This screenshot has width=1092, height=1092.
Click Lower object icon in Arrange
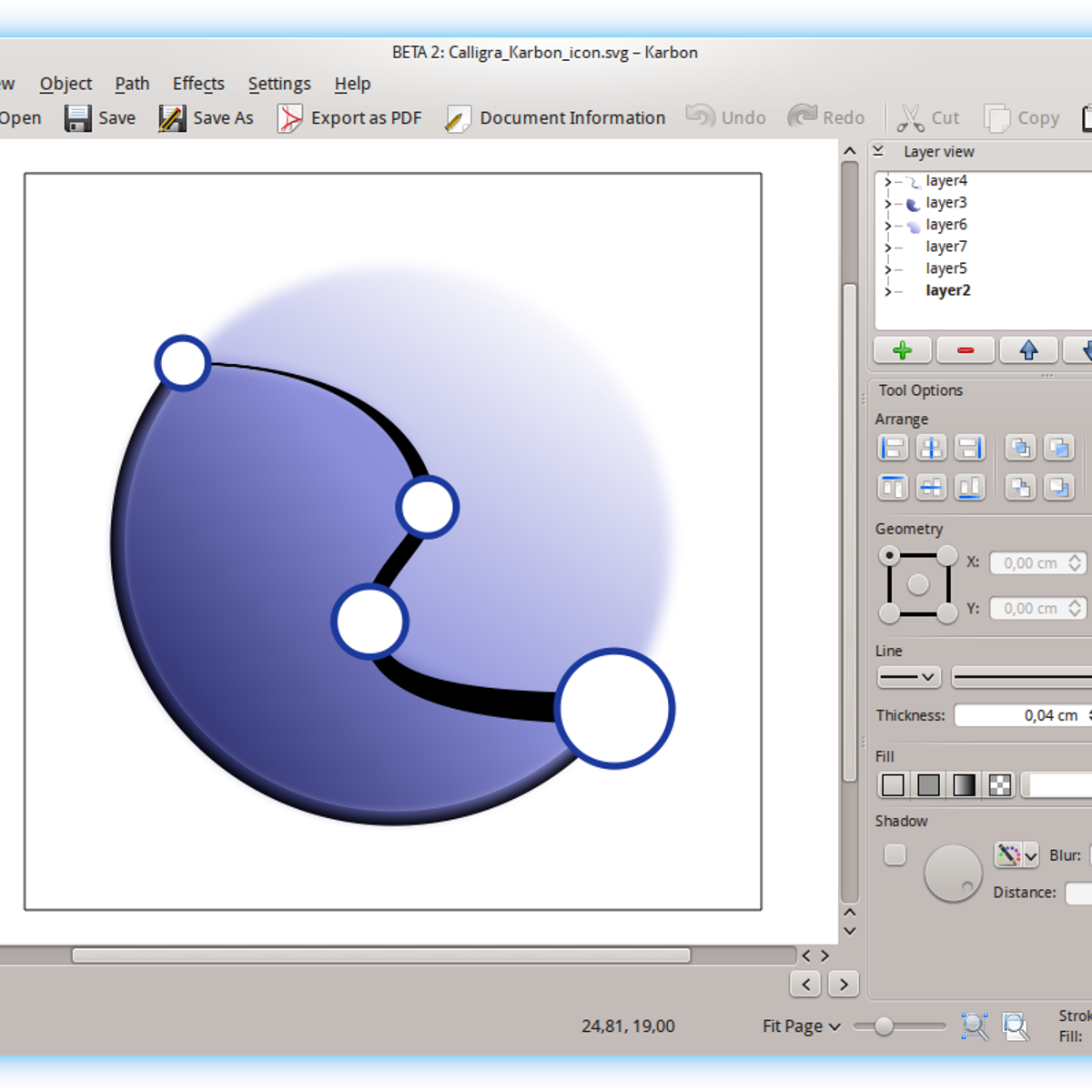coord(1020,488)
